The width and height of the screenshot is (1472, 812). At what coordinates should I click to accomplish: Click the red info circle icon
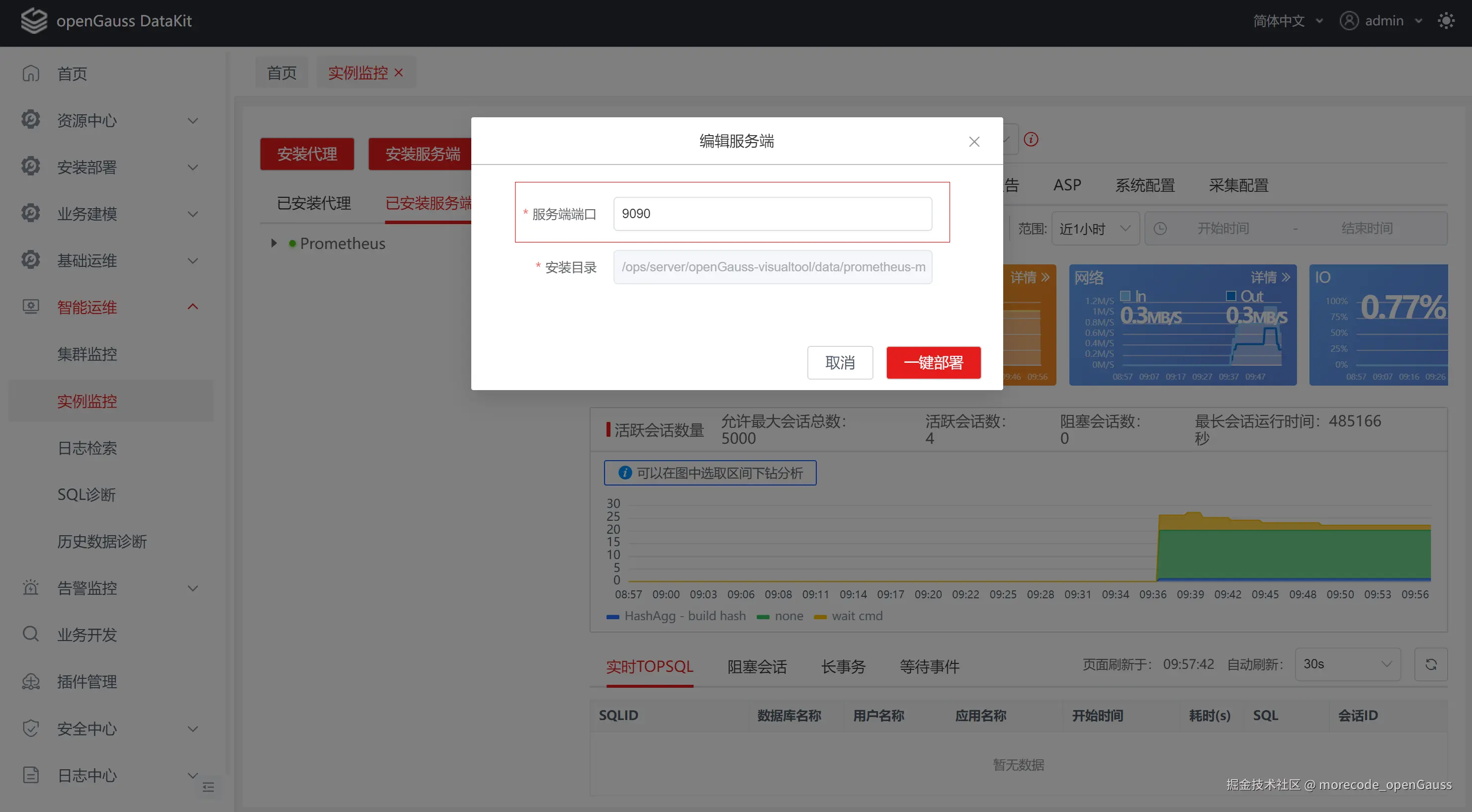tap(1031, 139)
